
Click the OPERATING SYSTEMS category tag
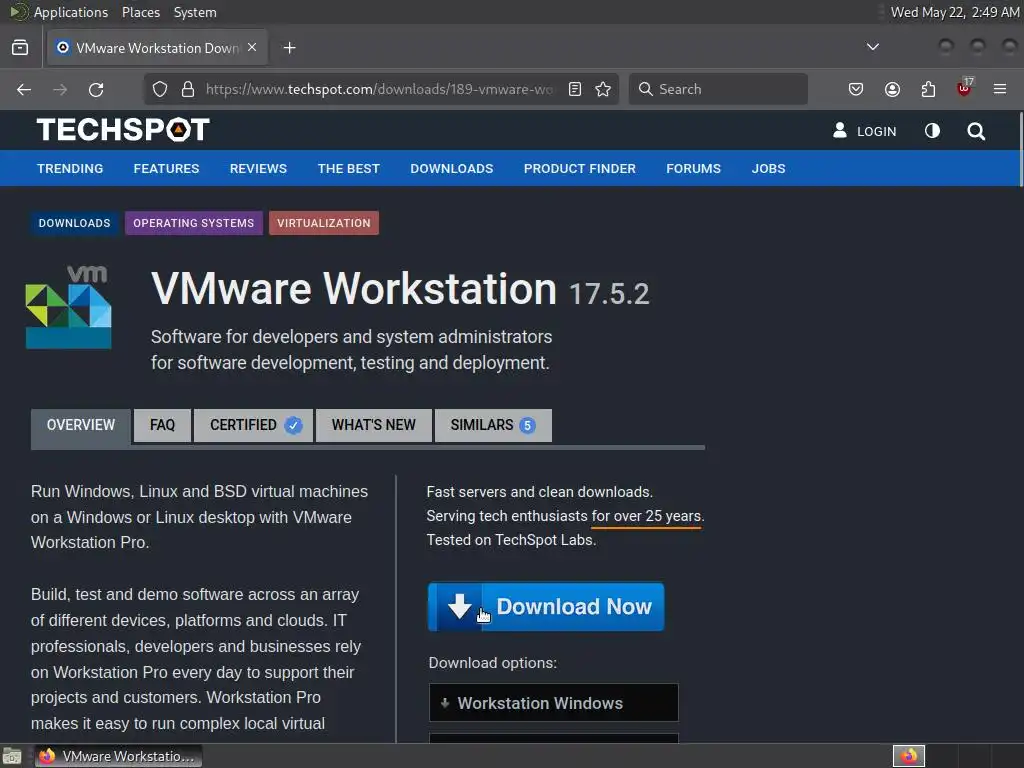point(194,223)
